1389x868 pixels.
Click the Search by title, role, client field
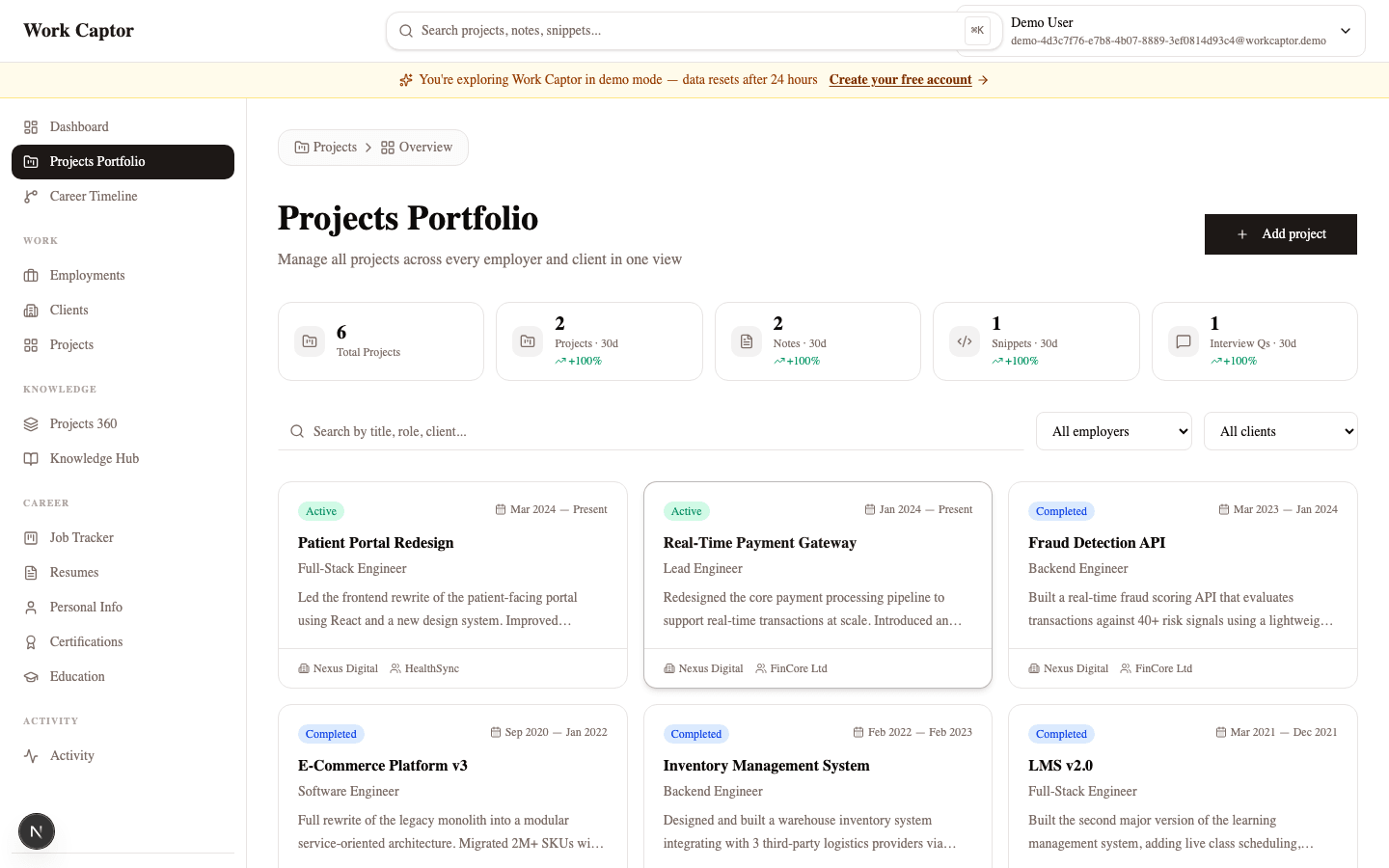(x=651, y=431)
